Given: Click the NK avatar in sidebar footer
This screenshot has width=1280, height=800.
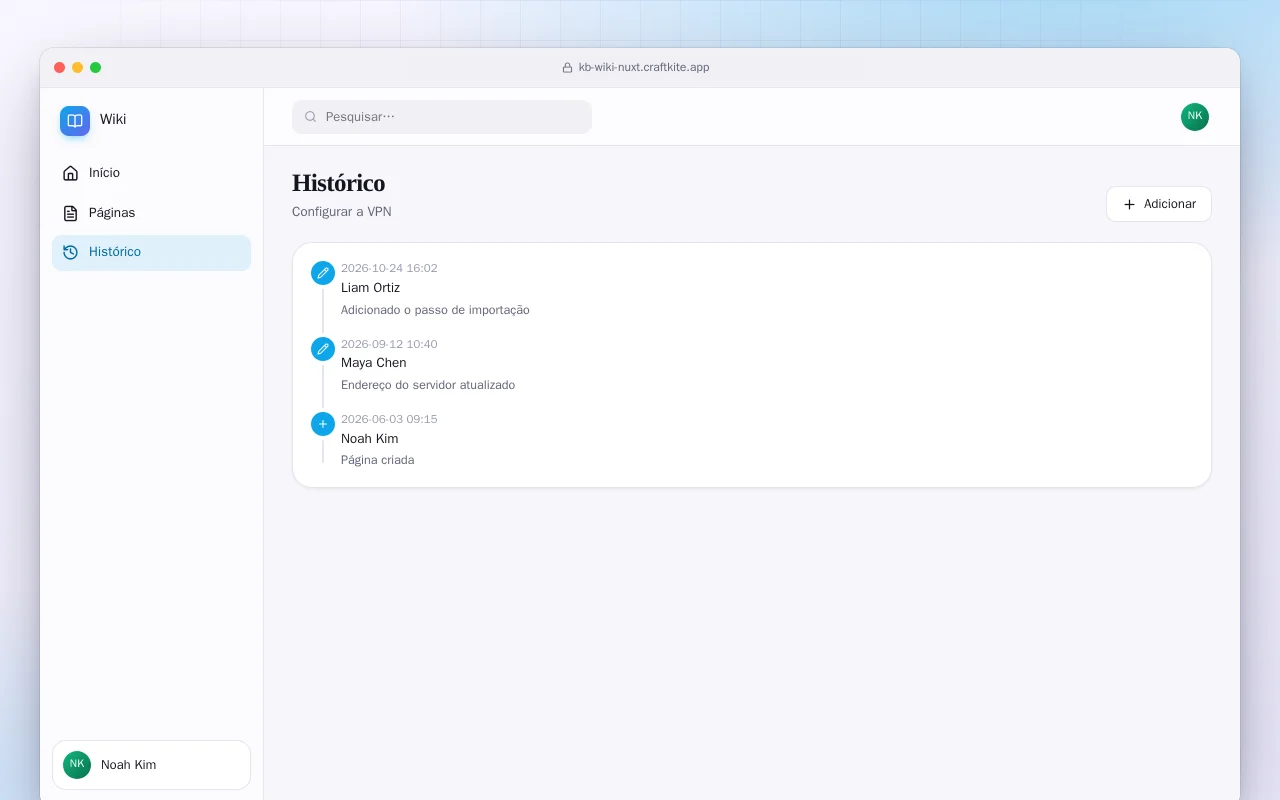Looking at the screenshot, I should 77,765.
